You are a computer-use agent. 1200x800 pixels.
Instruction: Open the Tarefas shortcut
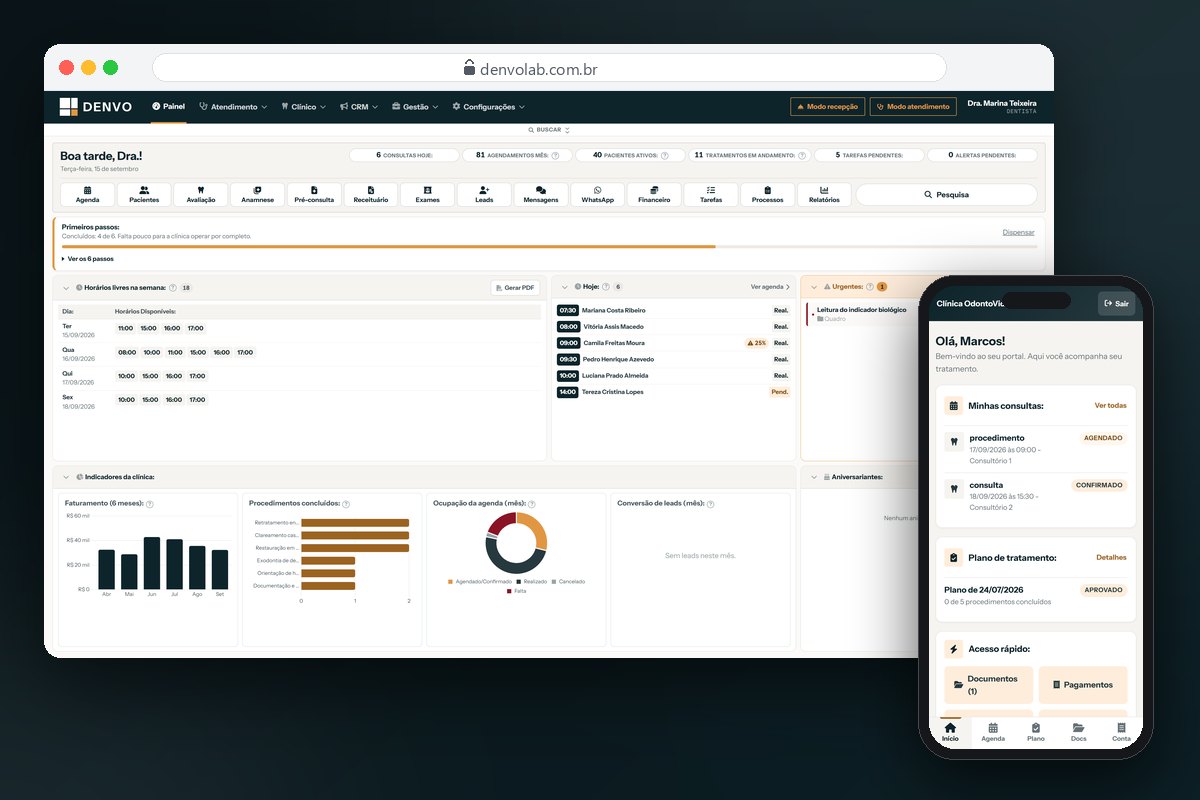click(x=711, y=195)
